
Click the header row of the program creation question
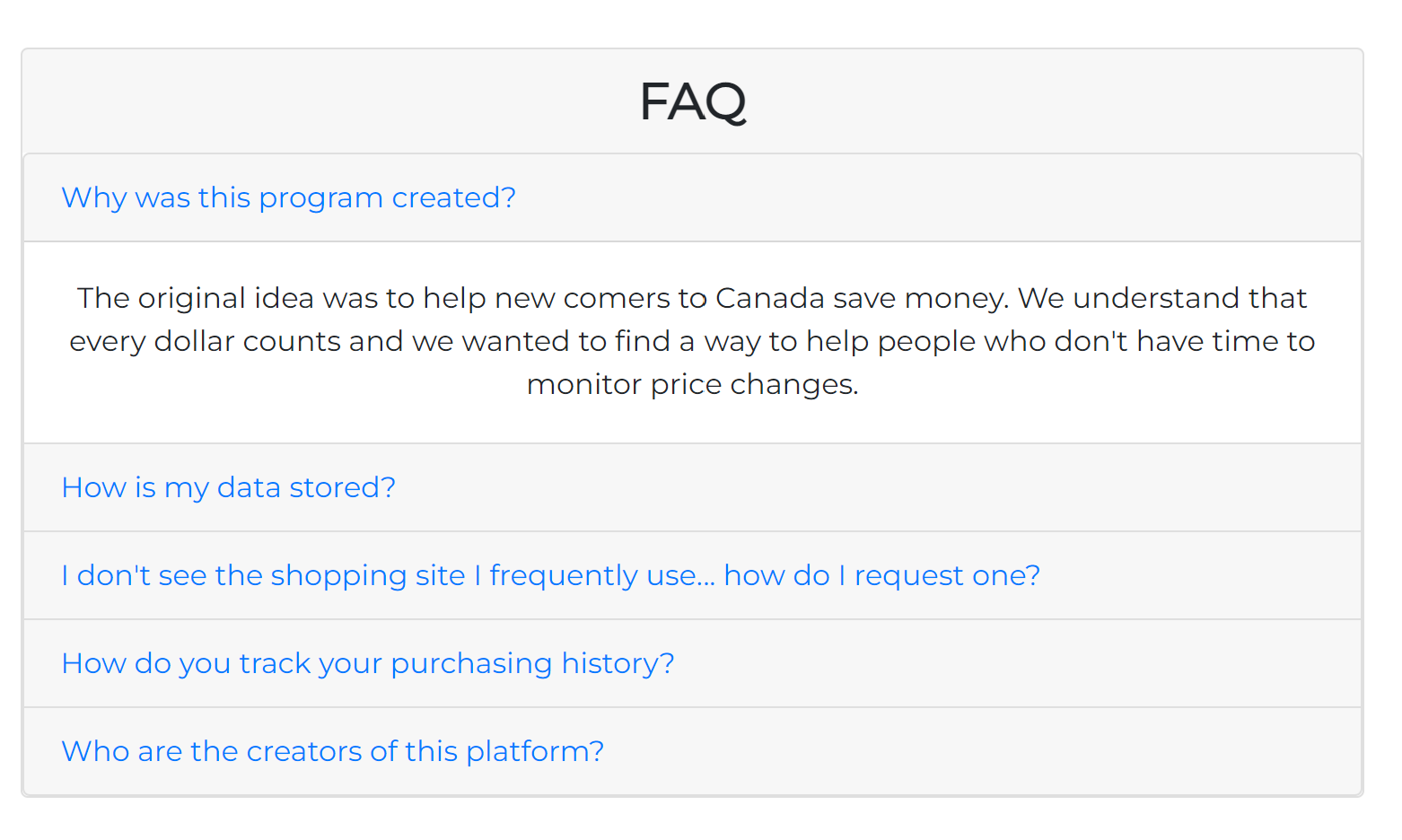click(898, 197)
